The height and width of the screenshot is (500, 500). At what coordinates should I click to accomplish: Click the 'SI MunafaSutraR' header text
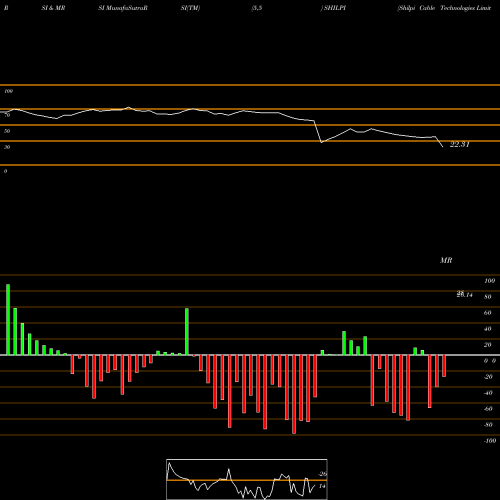coord(123,8)
